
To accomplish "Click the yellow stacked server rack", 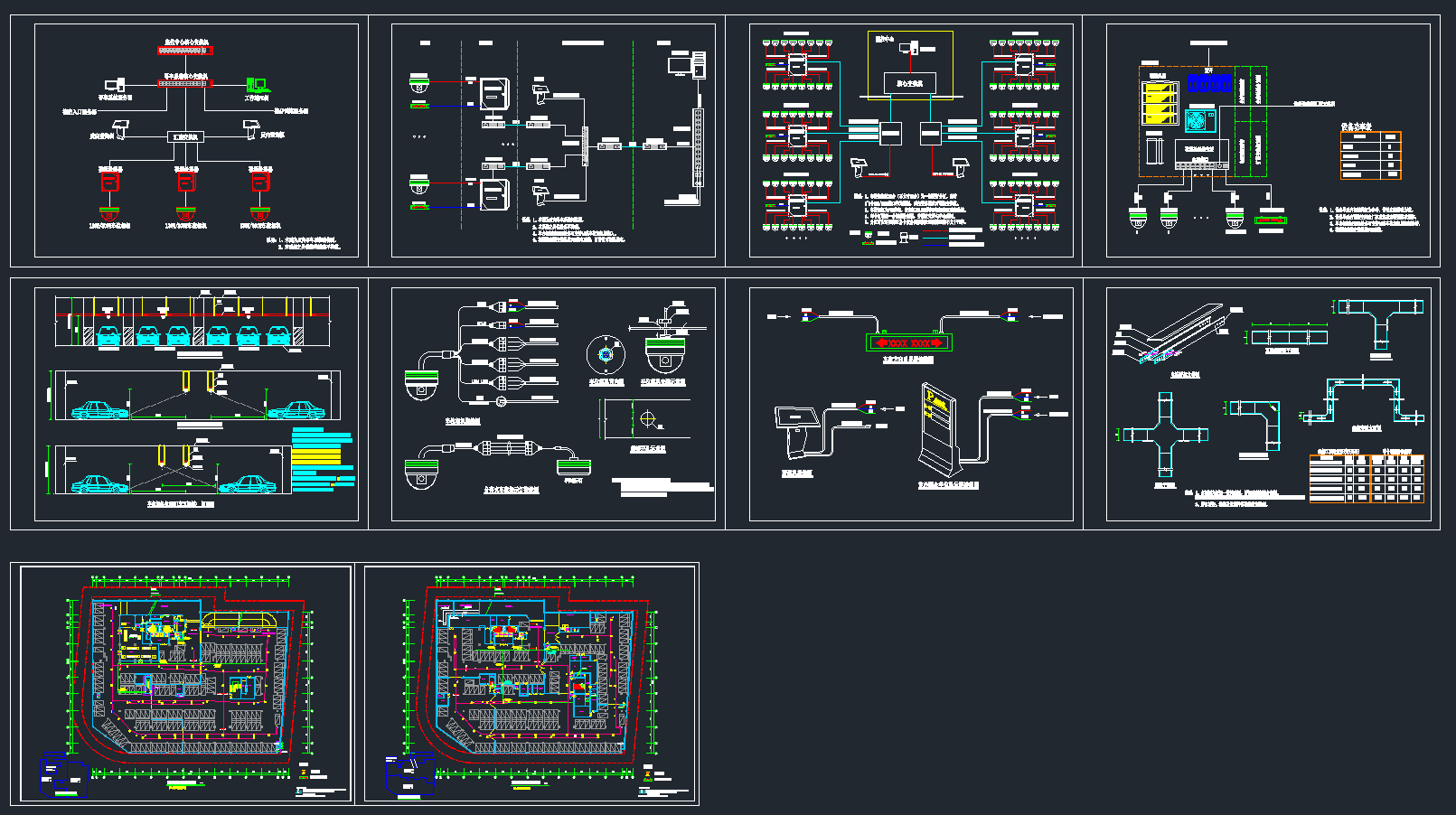I will 1160,102.
